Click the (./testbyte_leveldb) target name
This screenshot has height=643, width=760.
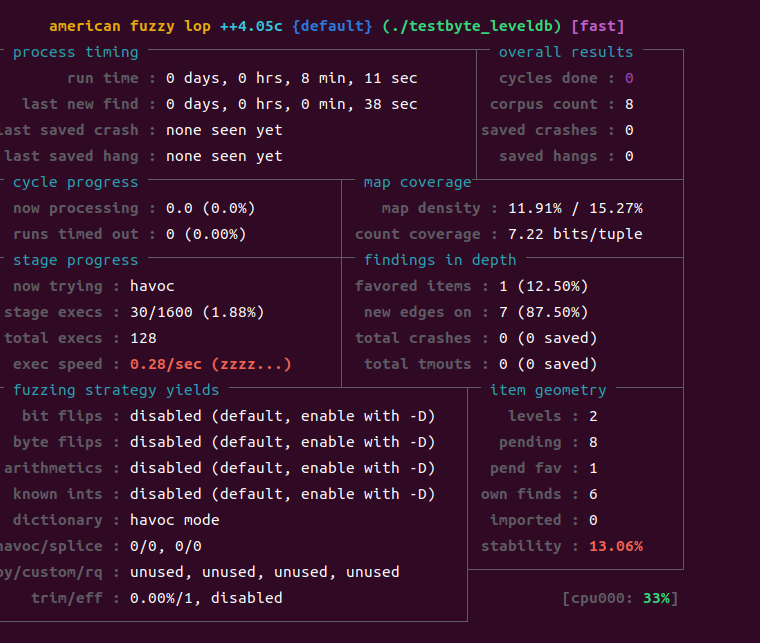(x=472, y=26)
